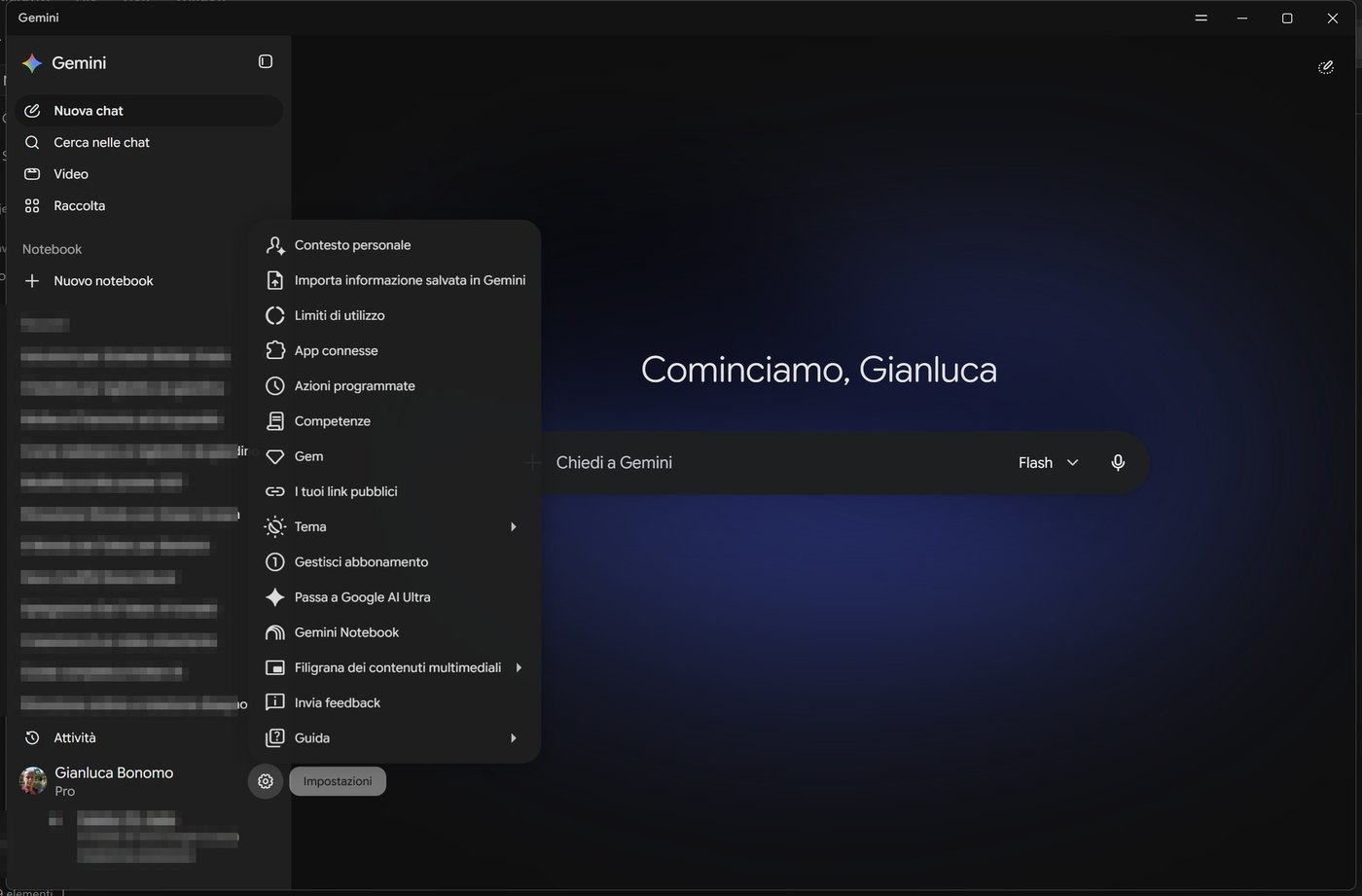Image resolution: width=1362 pixels, height=896 pixels.
Task: Click the profile avatar picture
Action: click(33, 781)
